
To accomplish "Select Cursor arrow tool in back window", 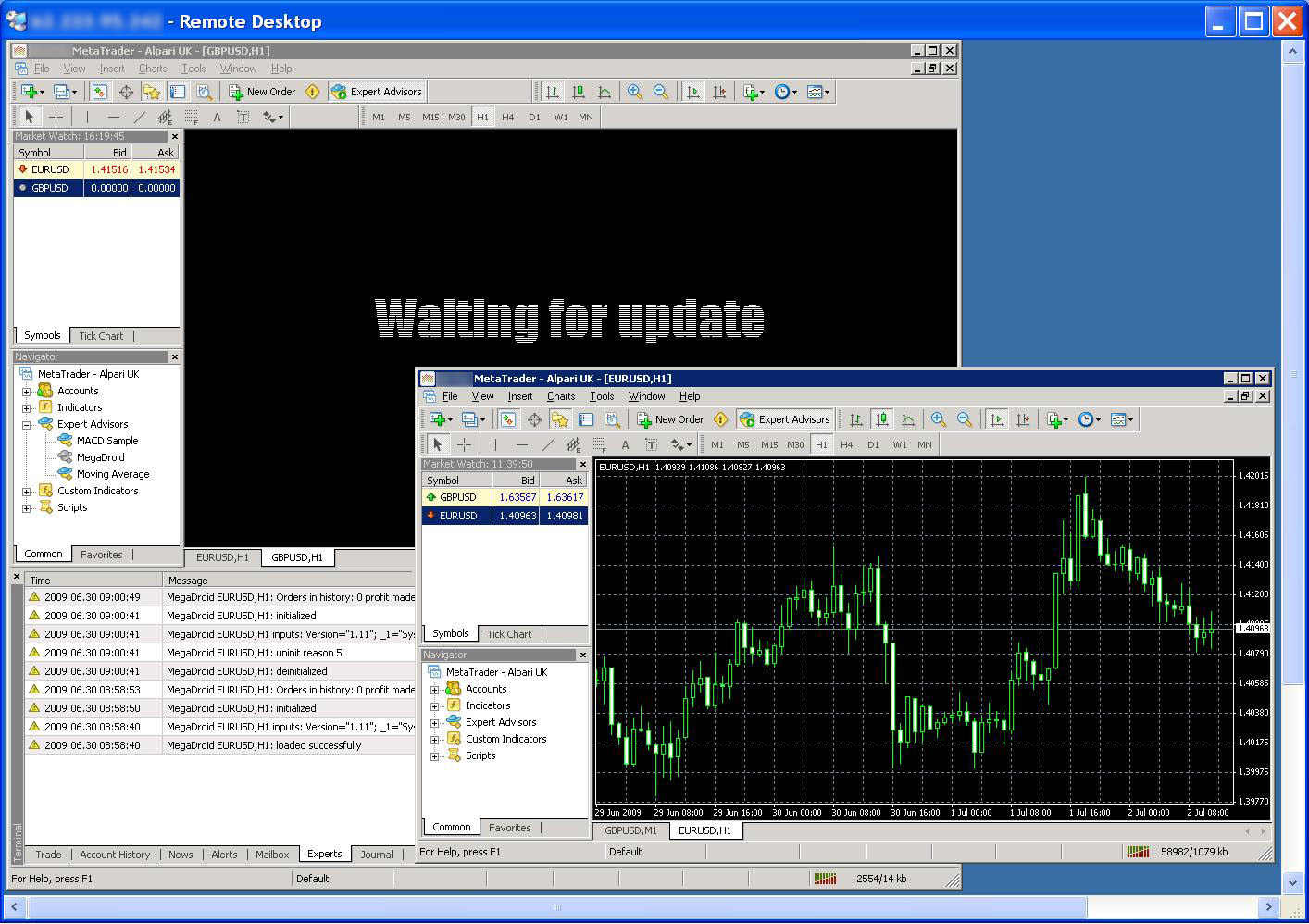I will pos(30,117).
